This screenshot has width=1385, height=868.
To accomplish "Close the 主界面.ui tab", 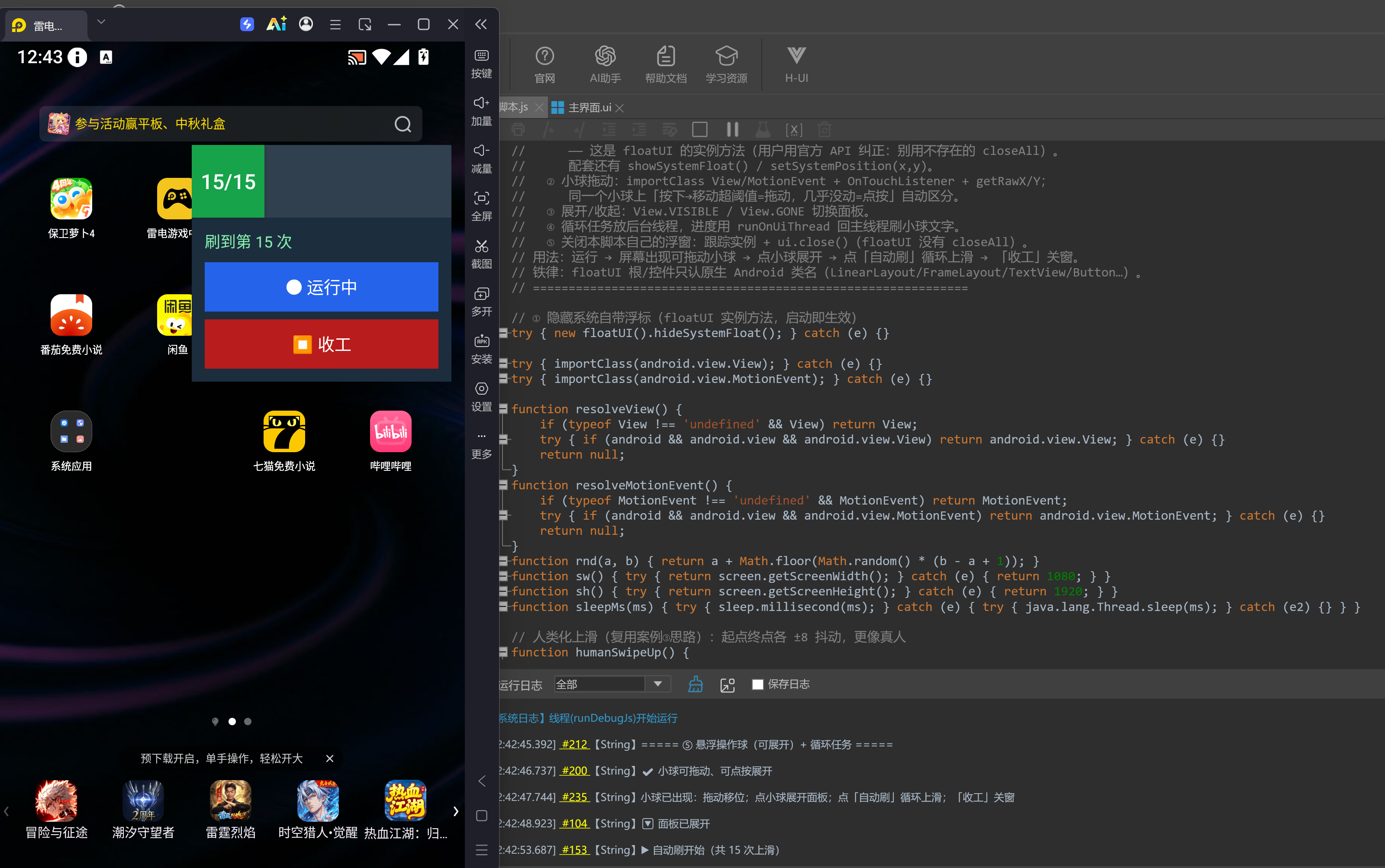I will click(x=619, y=108).
